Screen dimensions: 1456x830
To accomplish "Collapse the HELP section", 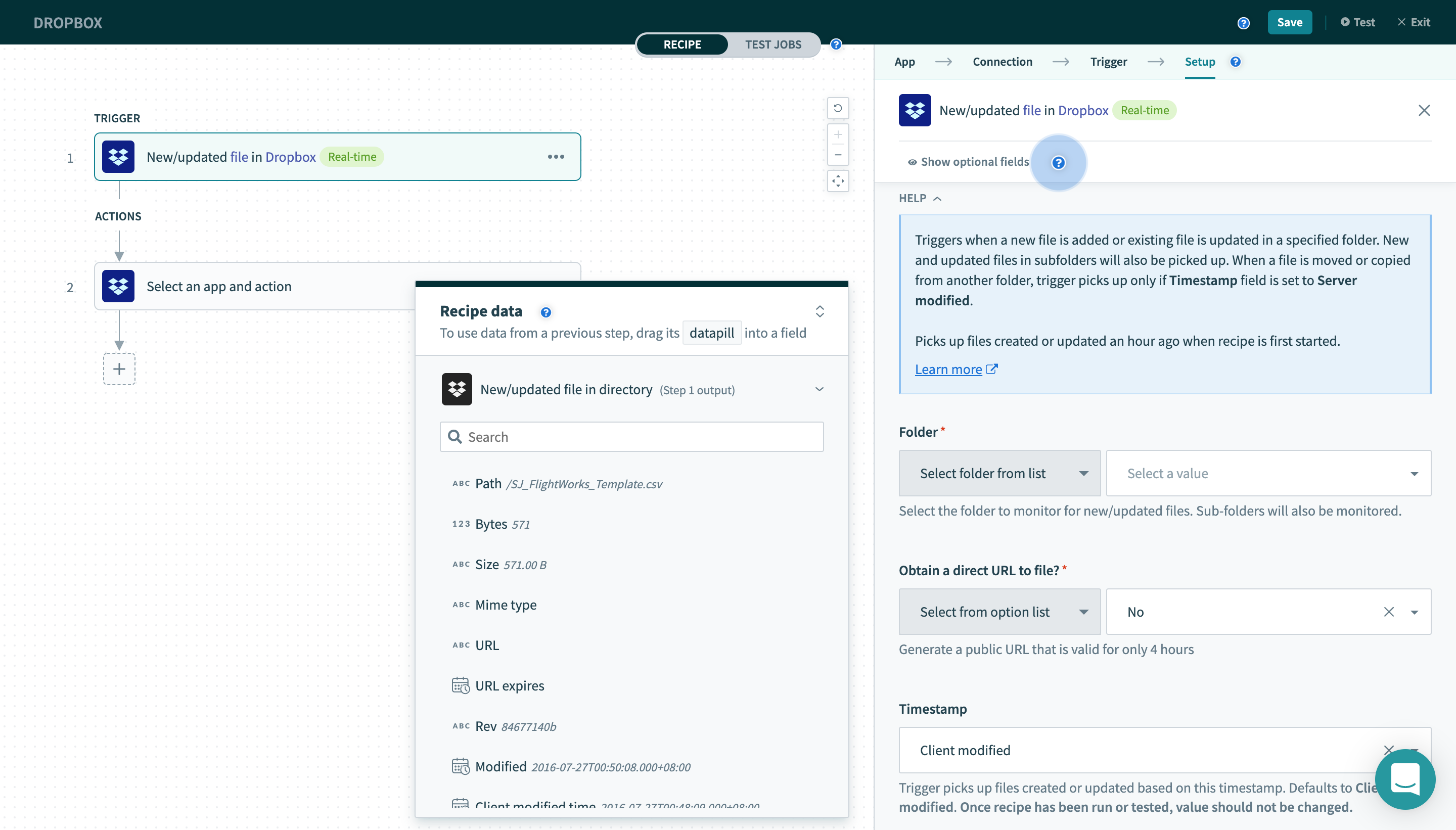I will coord(920,198).
